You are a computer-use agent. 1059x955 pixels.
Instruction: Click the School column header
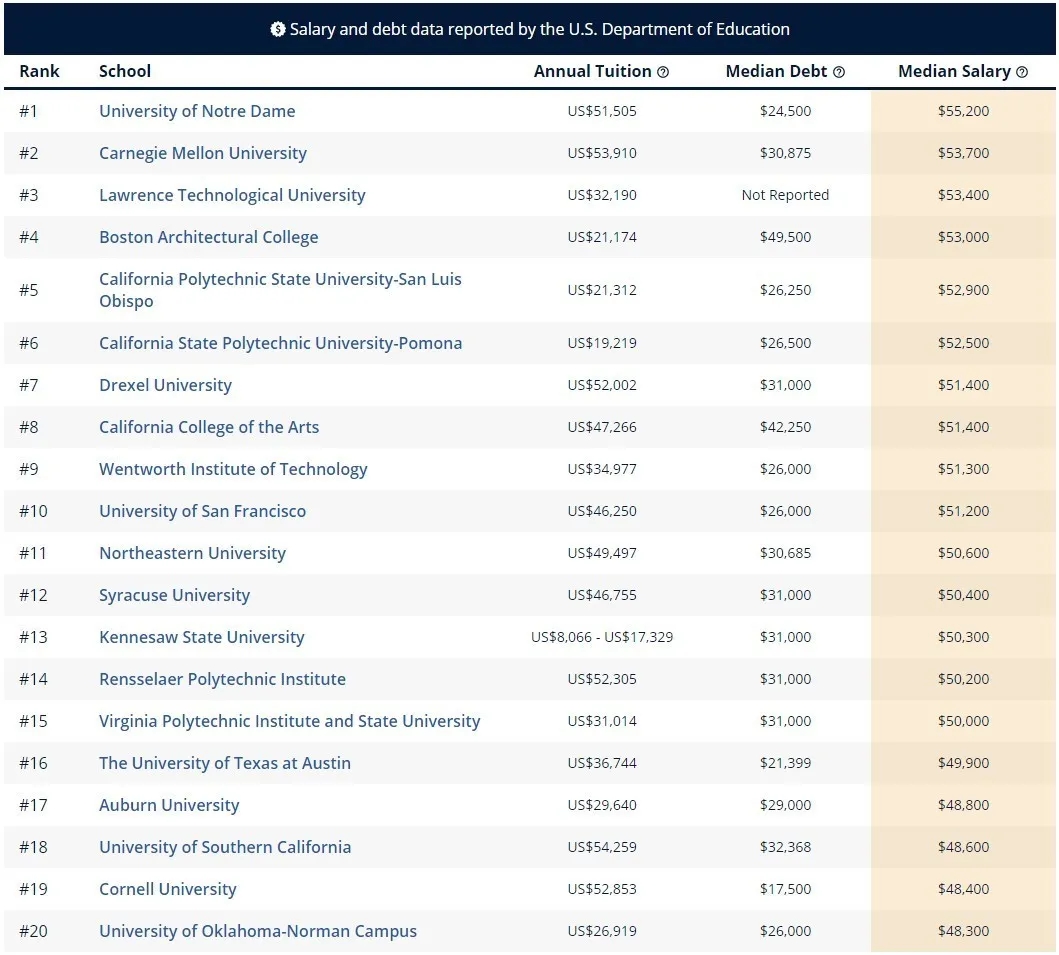point(125,71)
